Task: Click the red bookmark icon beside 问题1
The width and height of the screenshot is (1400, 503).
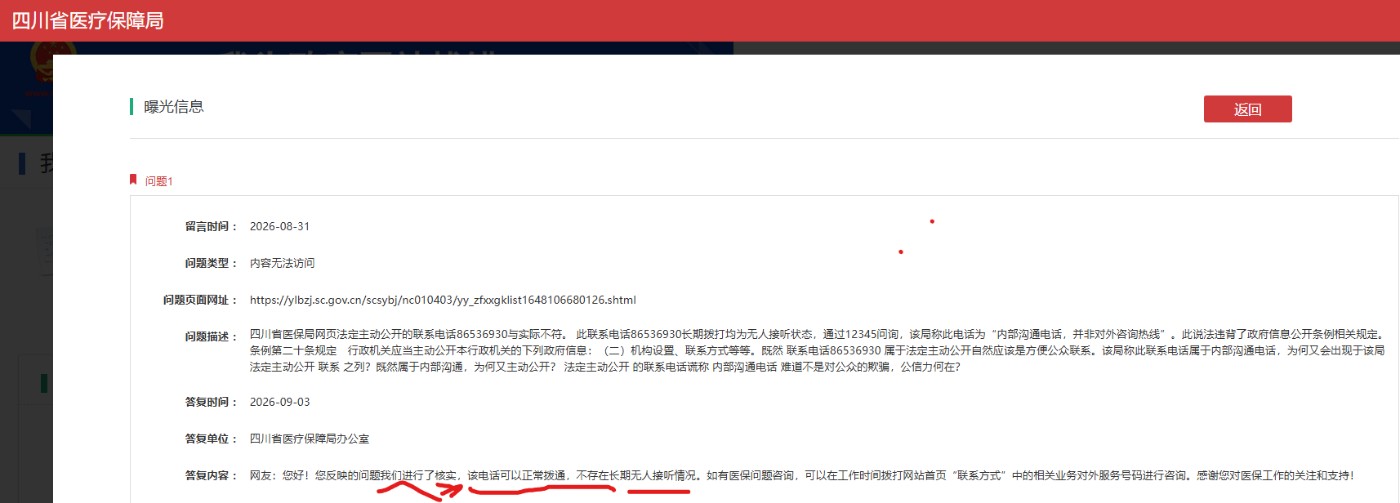Action: pyautogui.click(x=133, y=180)
